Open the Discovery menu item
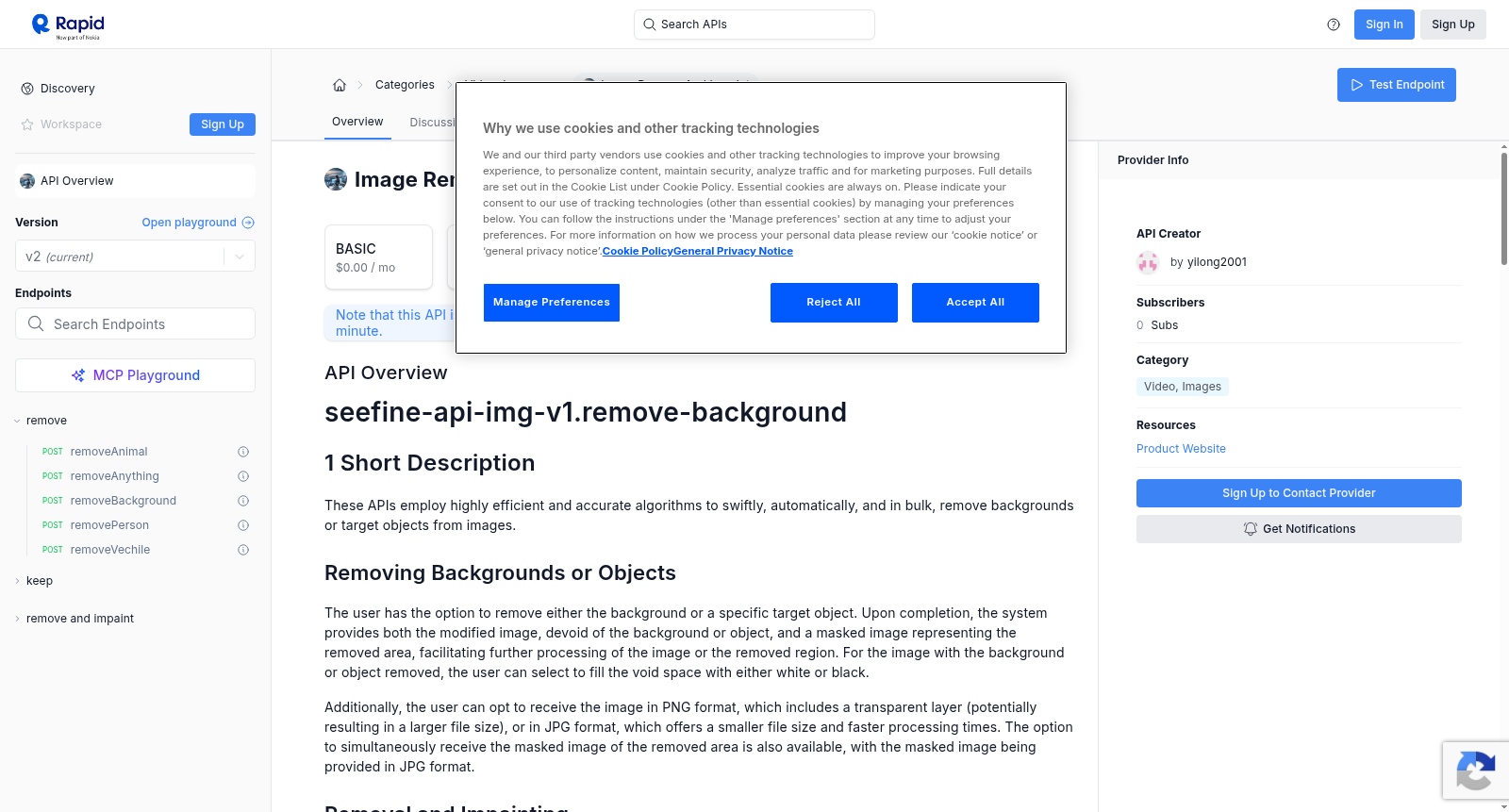This screenshot has width=1509, height=812. [x=68, y=89]
